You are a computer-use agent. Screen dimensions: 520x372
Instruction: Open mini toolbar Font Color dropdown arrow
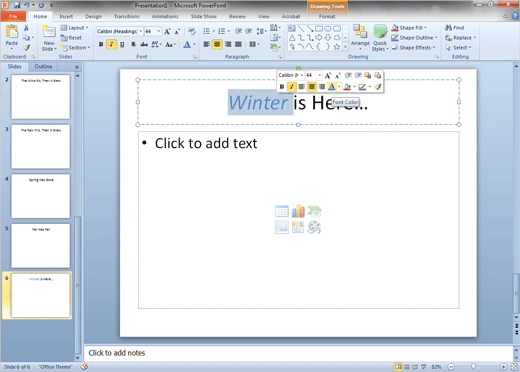[x=339, y=87]
